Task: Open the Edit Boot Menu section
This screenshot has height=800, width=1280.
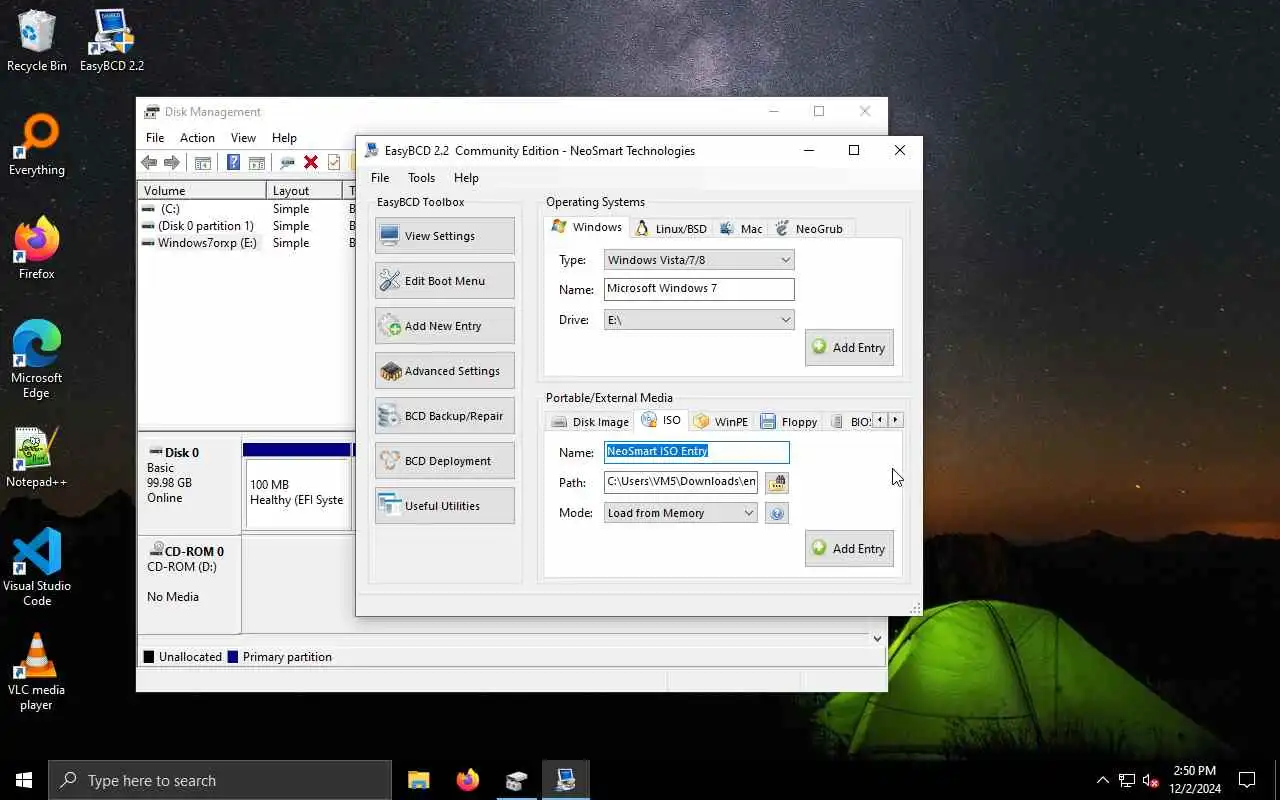Action: point(445,281)
